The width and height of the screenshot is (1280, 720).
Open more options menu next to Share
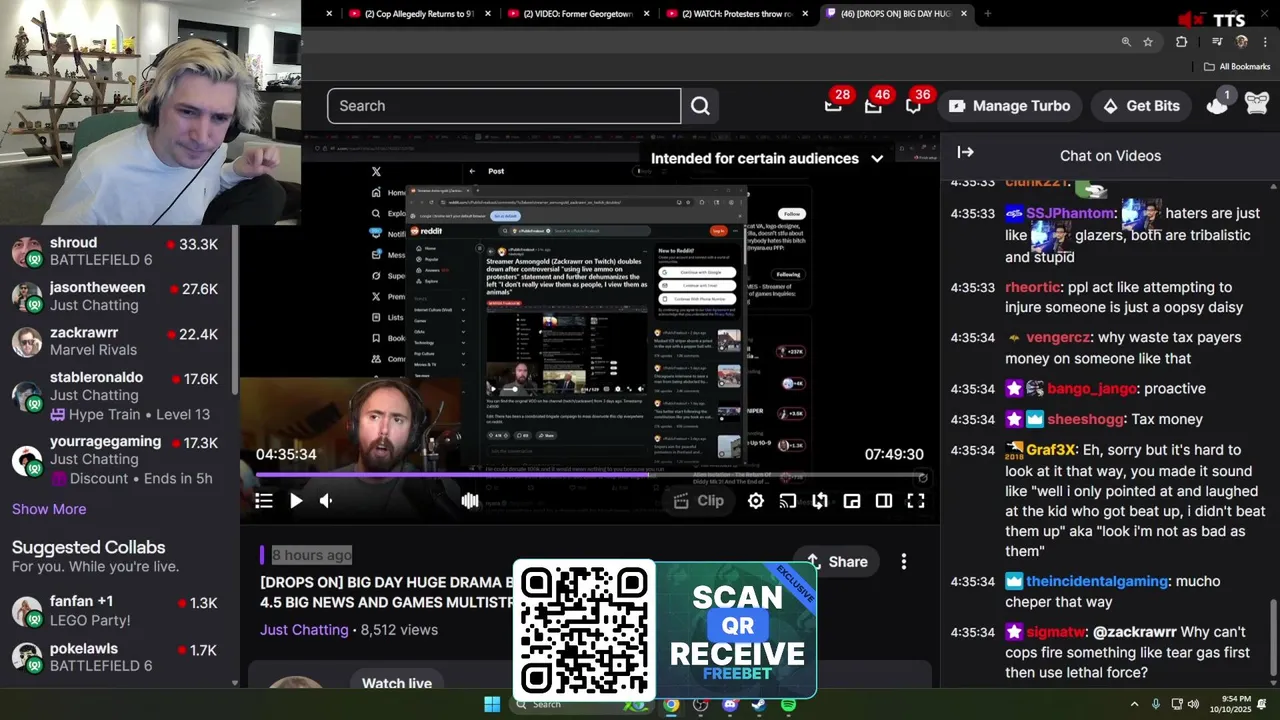click(x=904, y=562)
